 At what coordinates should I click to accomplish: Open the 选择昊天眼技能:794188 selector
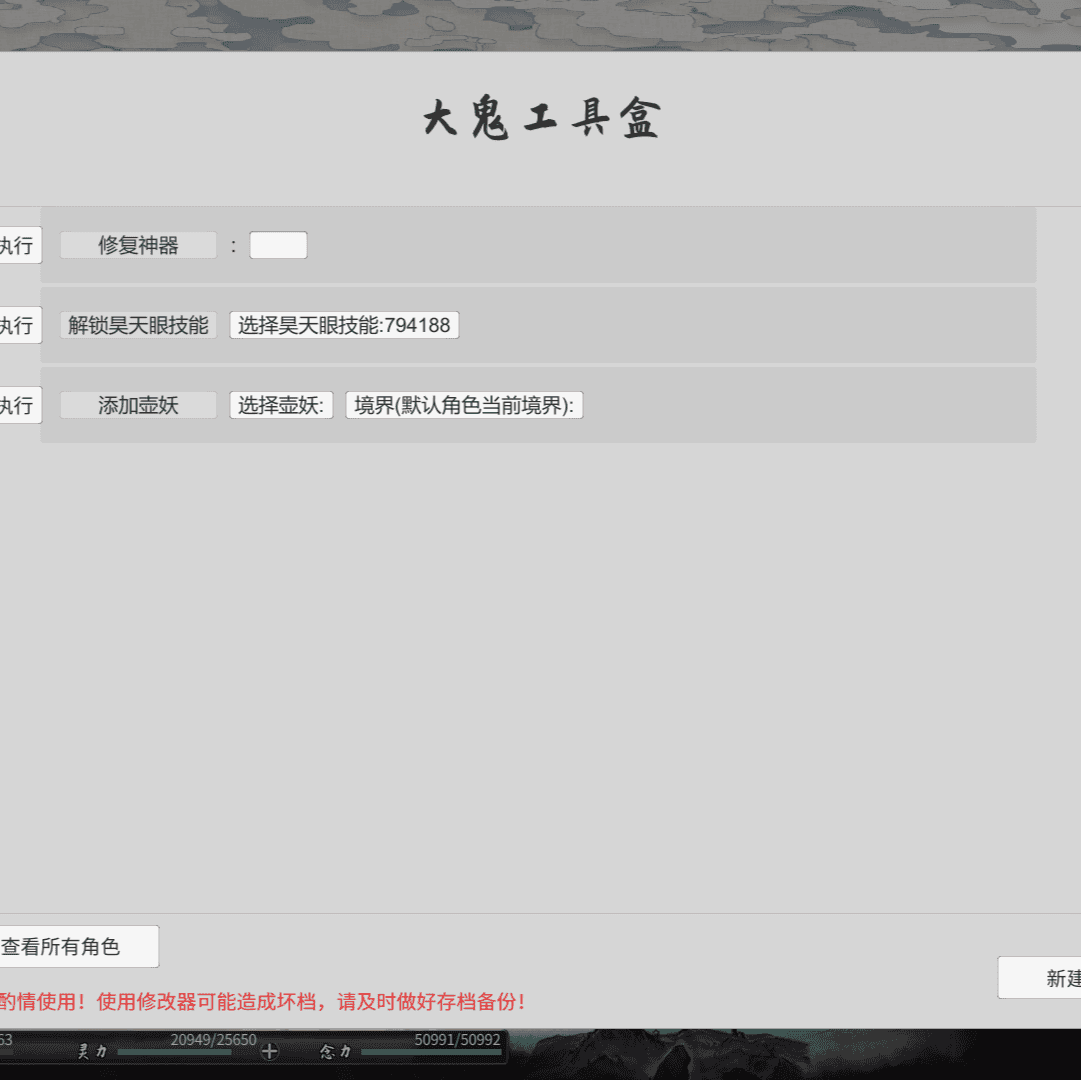pyautogui.click(x=344, y=325)
